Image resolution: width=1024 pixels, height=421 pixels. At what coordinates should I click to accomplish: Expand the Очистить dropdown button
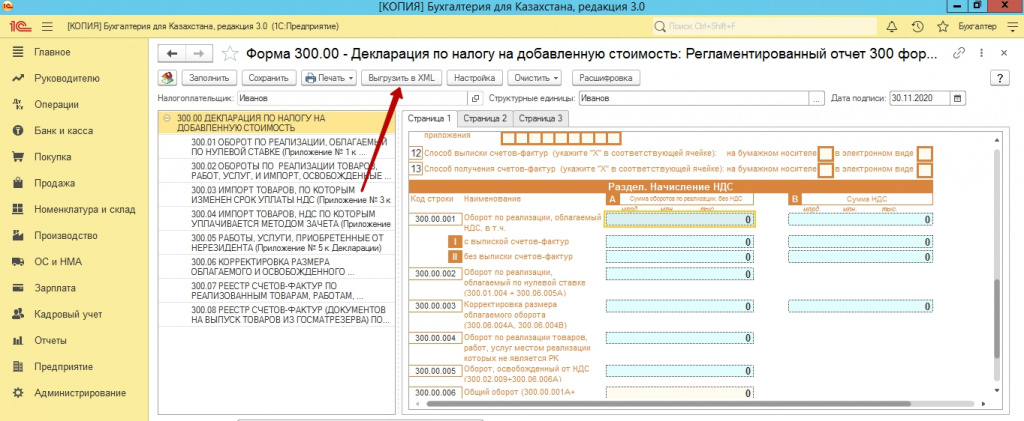(x=535, y=77)
